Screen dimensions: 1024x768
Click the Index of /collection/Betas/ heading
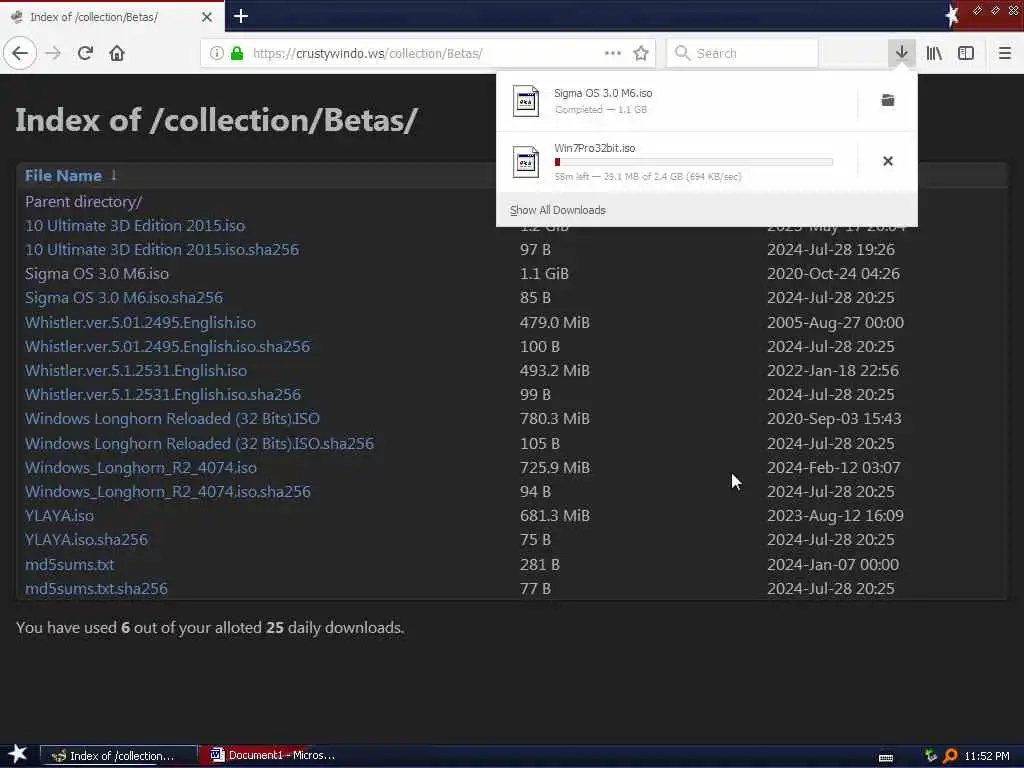tap(216, 121)
